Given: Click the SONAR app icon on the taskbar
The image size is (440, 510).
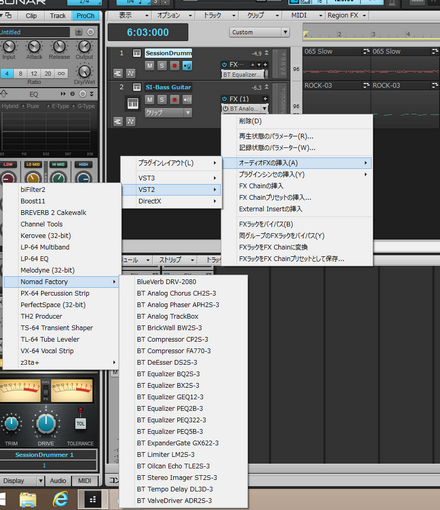Looking at the screenshot, I should 93,499.
